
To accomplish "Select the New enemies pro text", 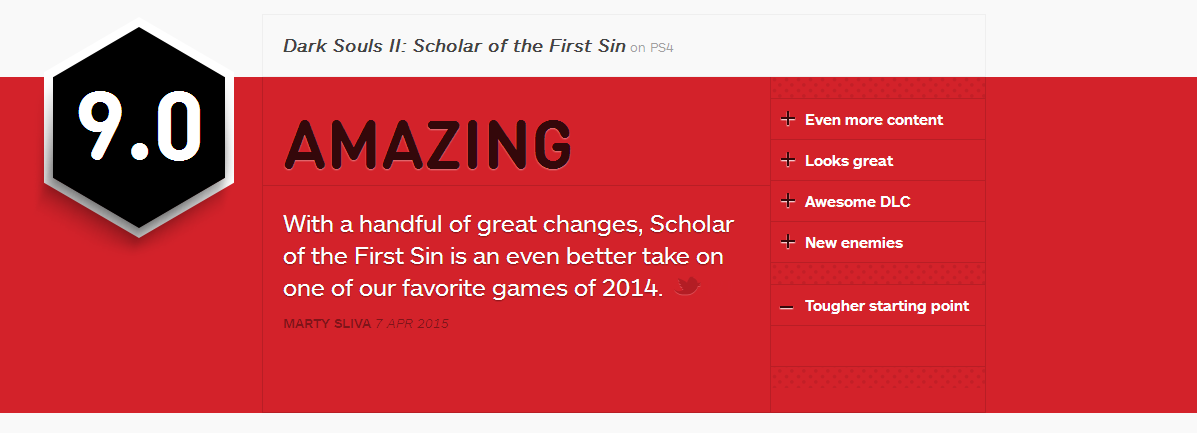I will coord(853,243).
